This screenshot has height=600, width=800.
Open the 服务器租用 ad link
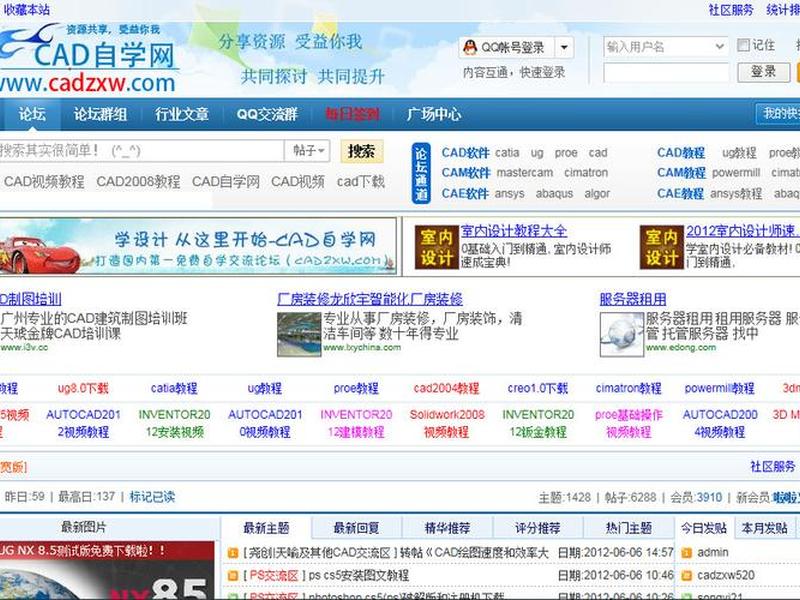point(633,299)
